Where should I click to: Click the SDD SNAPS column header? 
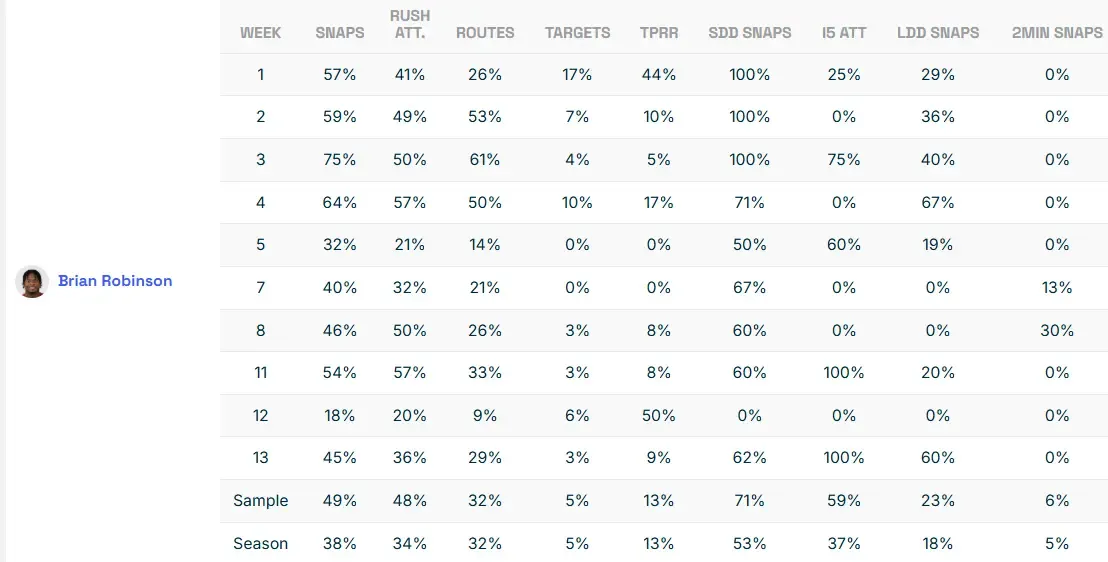tap(749, 33)
